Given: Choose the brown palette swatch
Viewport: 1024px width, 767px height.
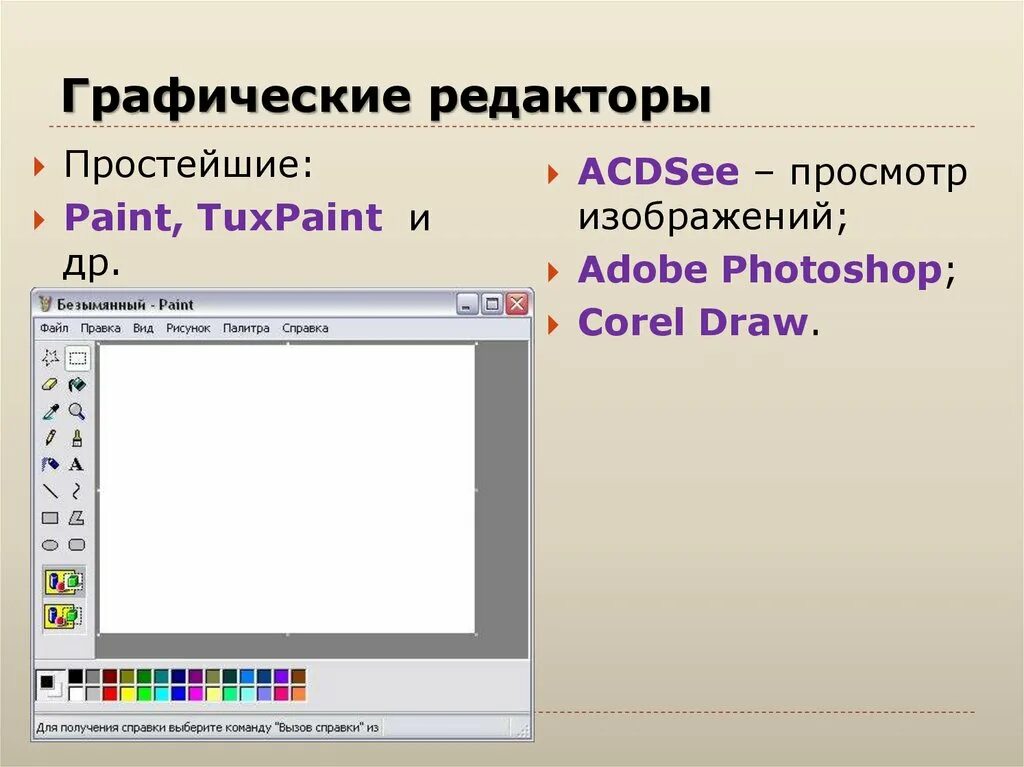Looking at the screenshot, I should (298, 676).
